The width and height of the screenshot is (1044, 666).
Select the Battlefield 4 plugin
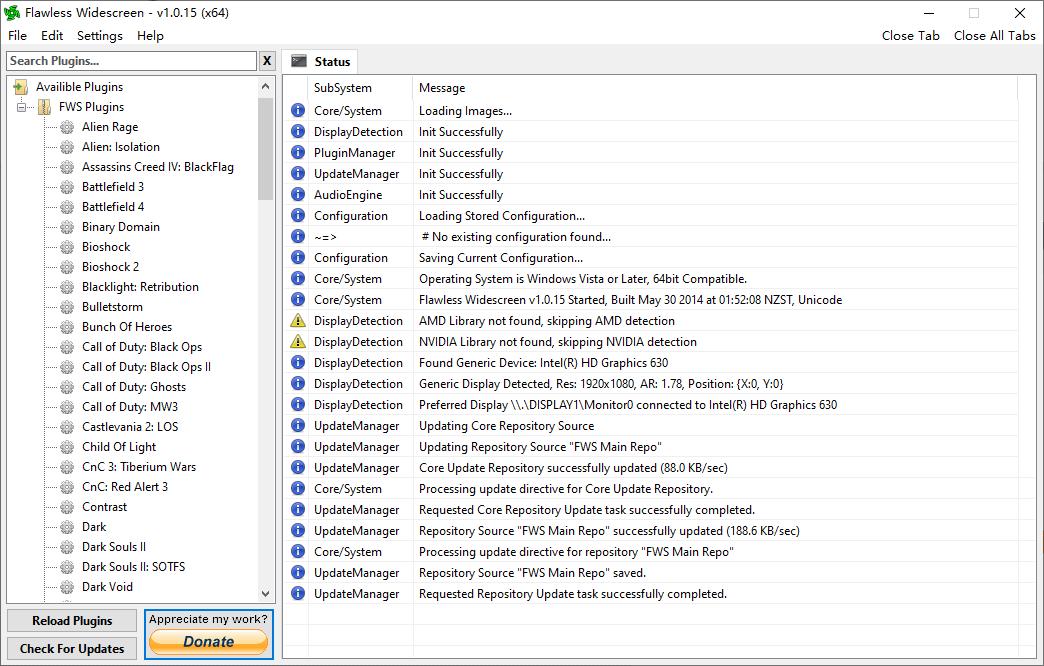click(113, 207)
